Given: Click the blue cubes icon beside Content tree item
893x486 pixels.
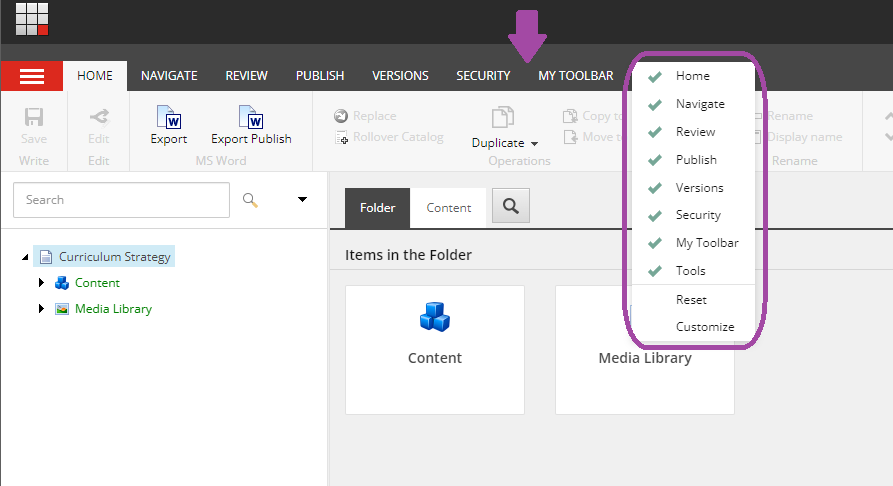Looking at the screenshot, I should point(62,283).
